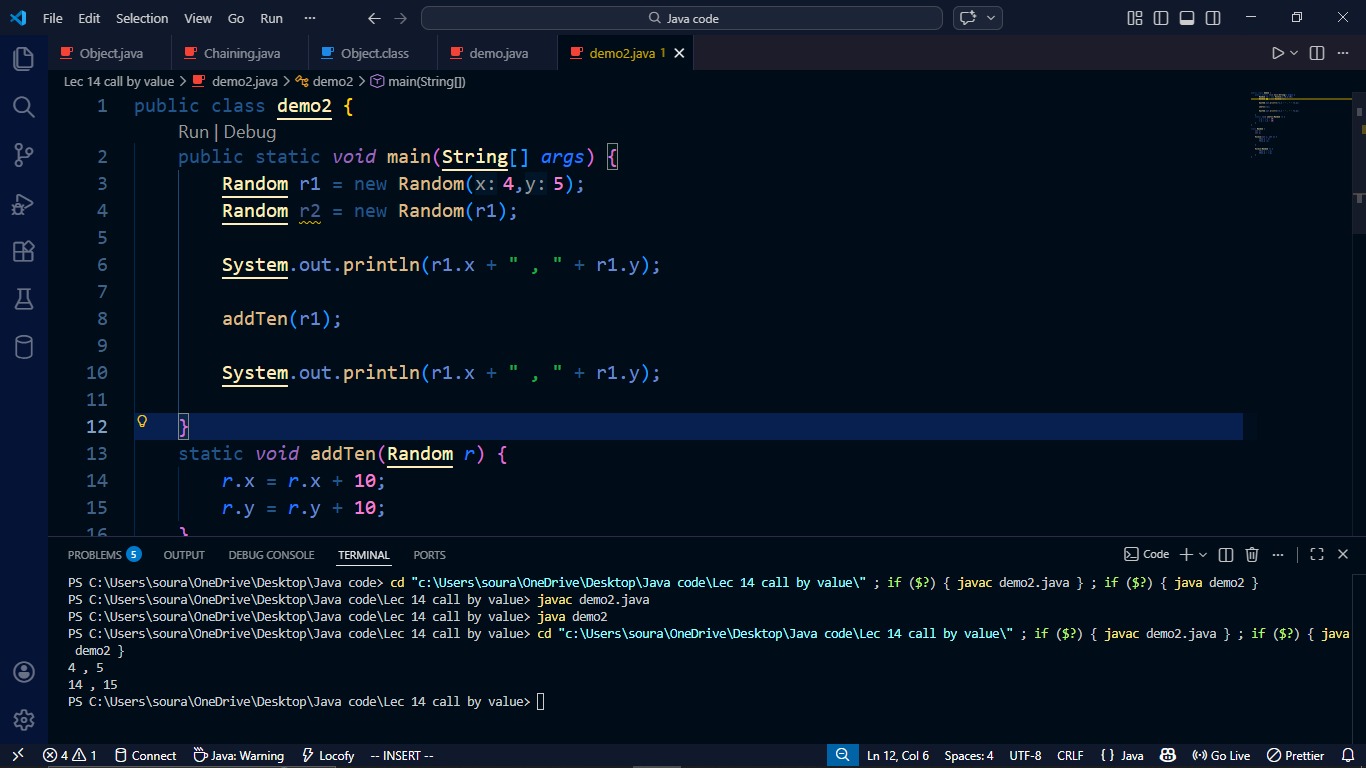Kill terminal with the trash icon

(1252, 554)
